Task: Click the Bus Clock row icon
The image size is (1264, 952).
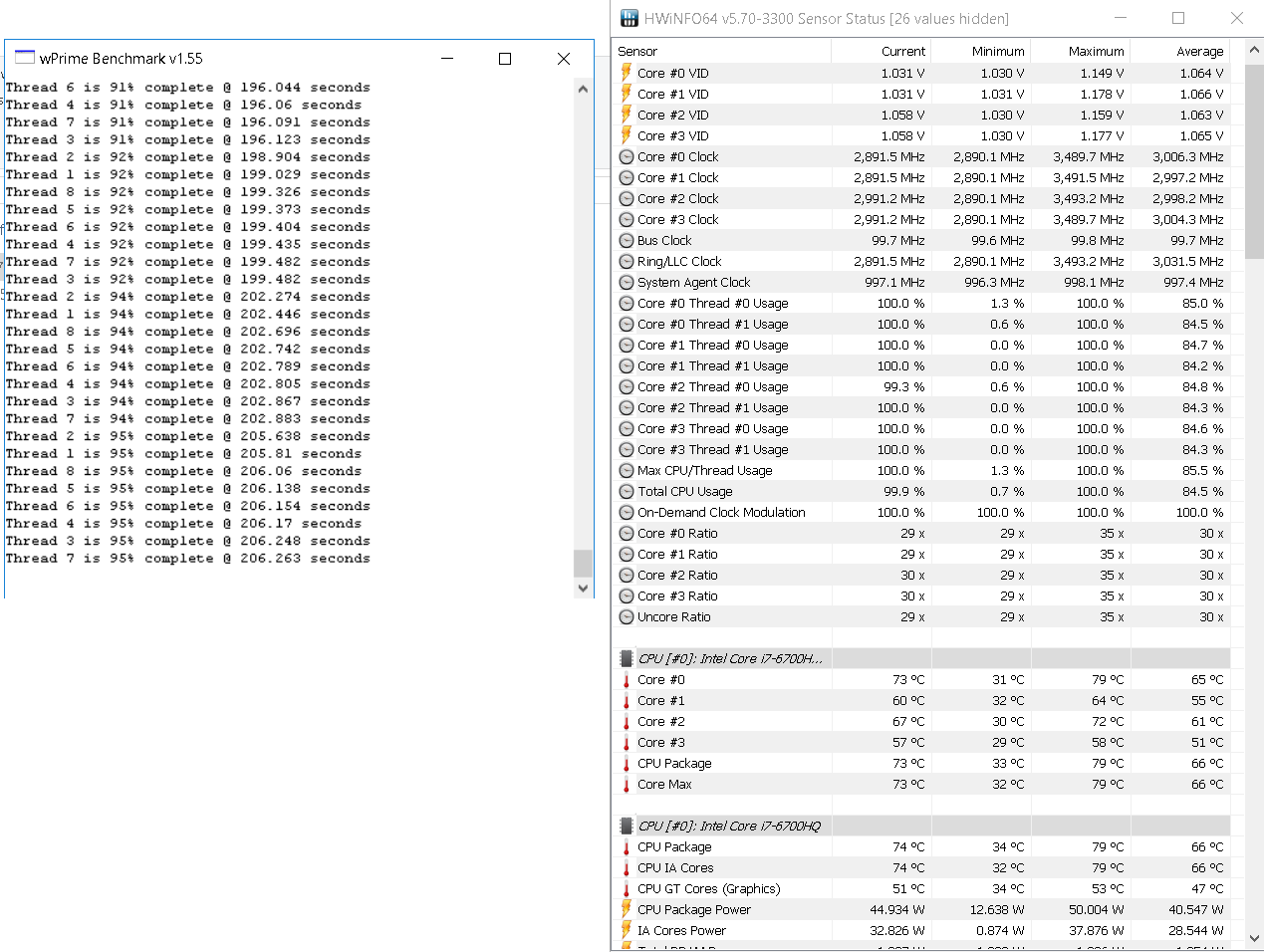Action: (x=627, y=240)
